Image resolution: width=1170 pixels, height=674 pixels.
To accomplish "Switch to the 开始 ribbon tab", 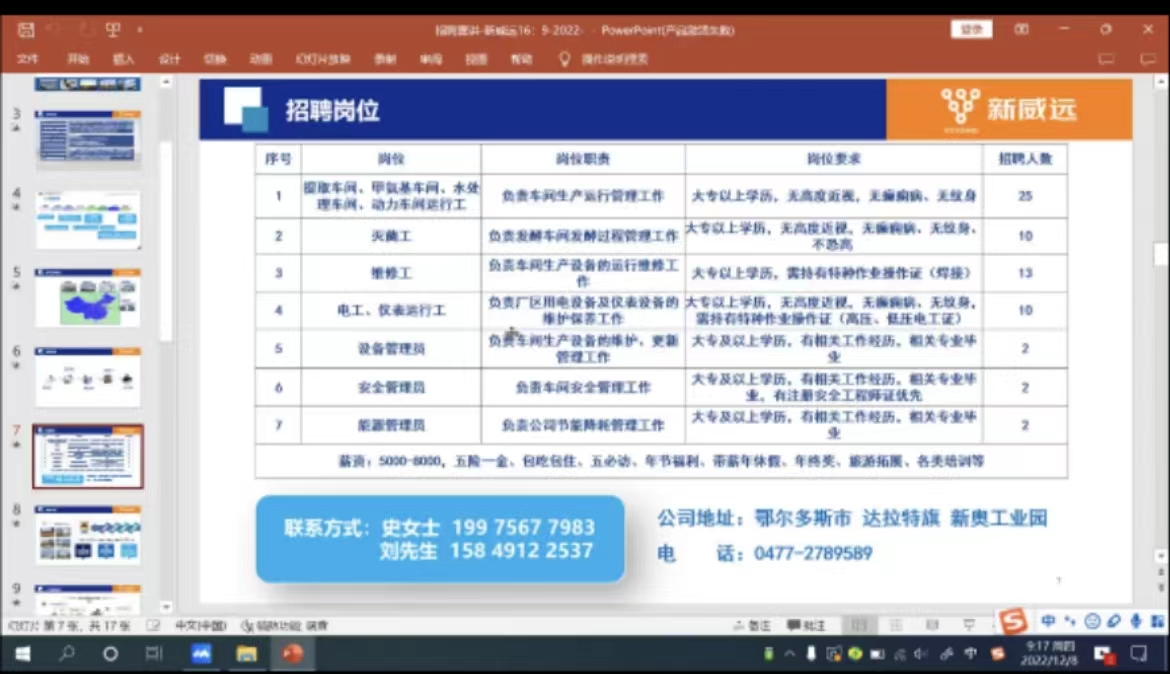I will tap(78, 59).
